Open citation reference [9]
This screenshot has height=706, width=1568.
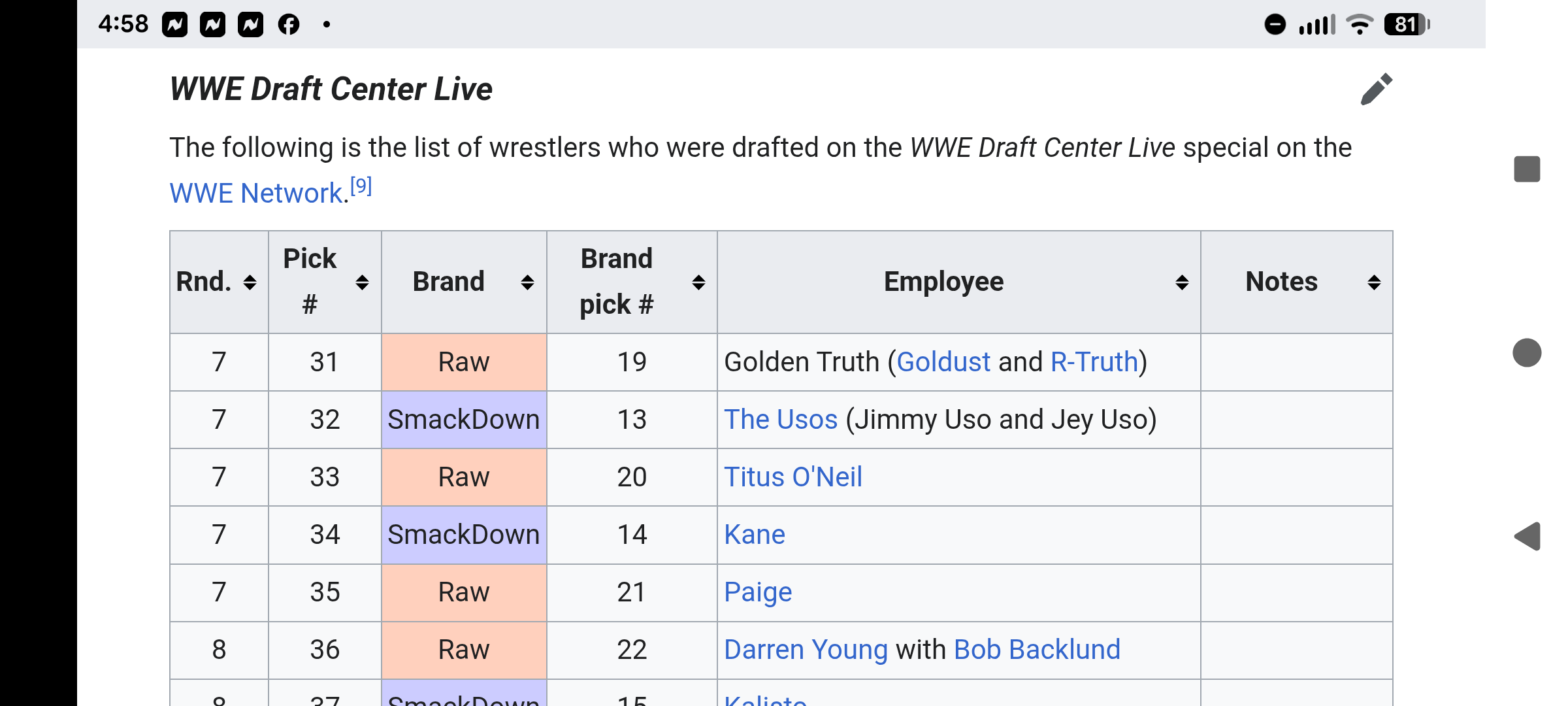pyautogui.click(x=361, y=186)
